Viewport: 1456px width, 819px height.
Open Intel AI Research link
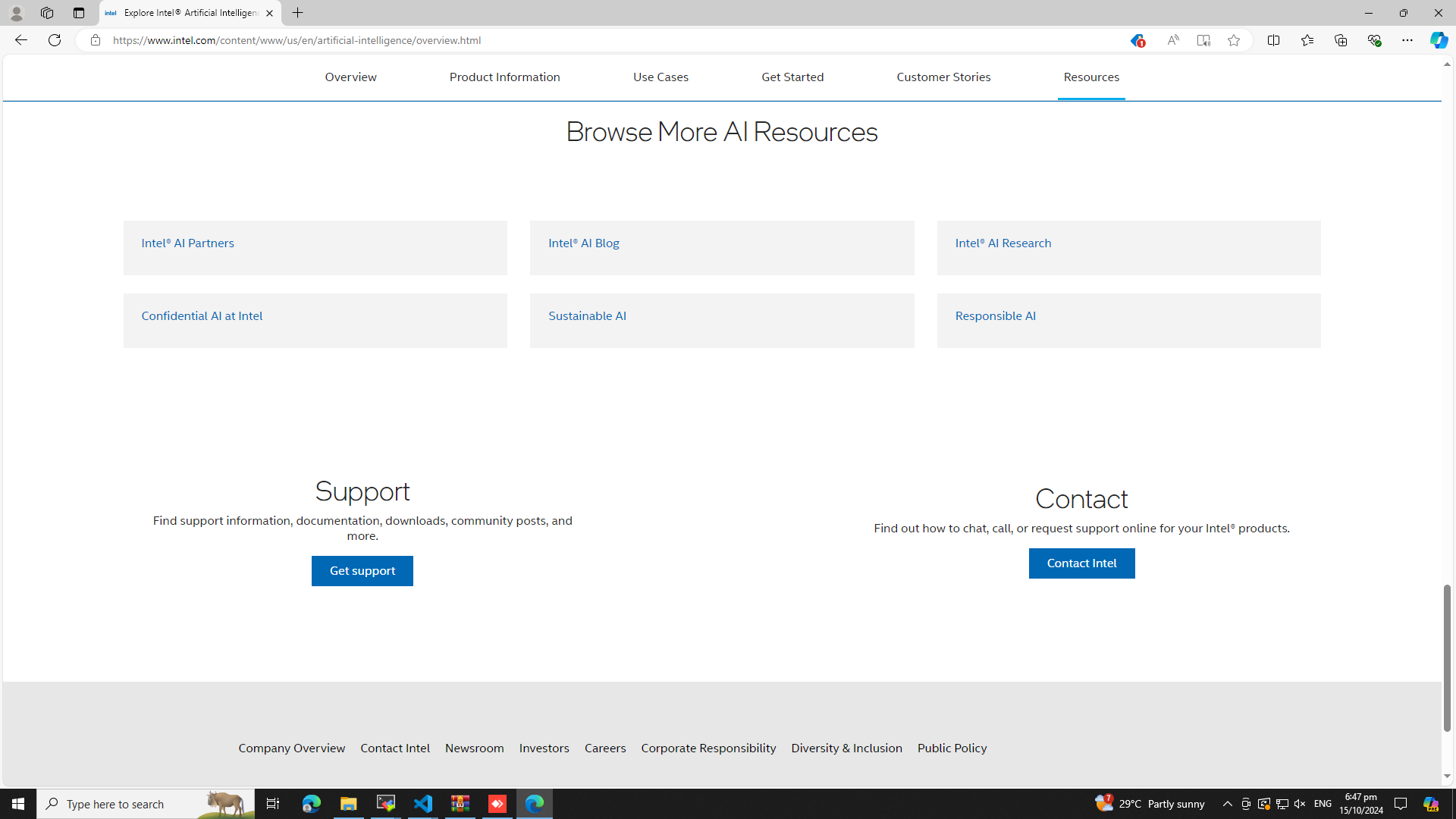coord(1003,243)
